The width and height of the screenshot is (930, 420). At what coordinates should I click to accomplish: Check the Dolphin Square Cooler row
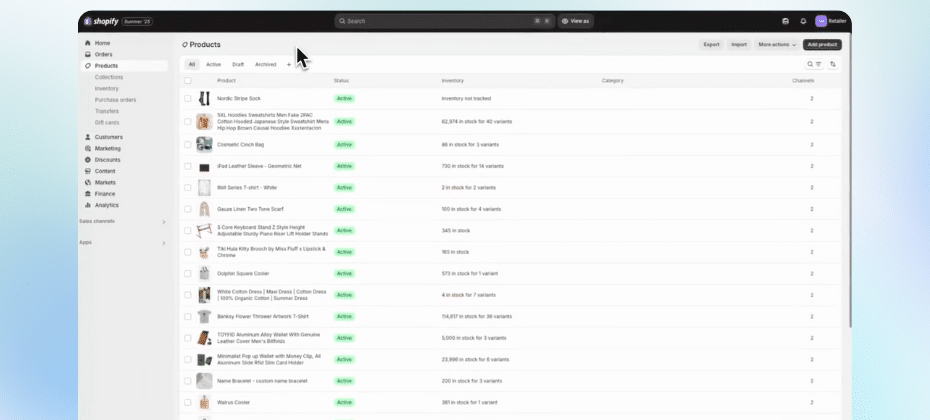point(187,273)
